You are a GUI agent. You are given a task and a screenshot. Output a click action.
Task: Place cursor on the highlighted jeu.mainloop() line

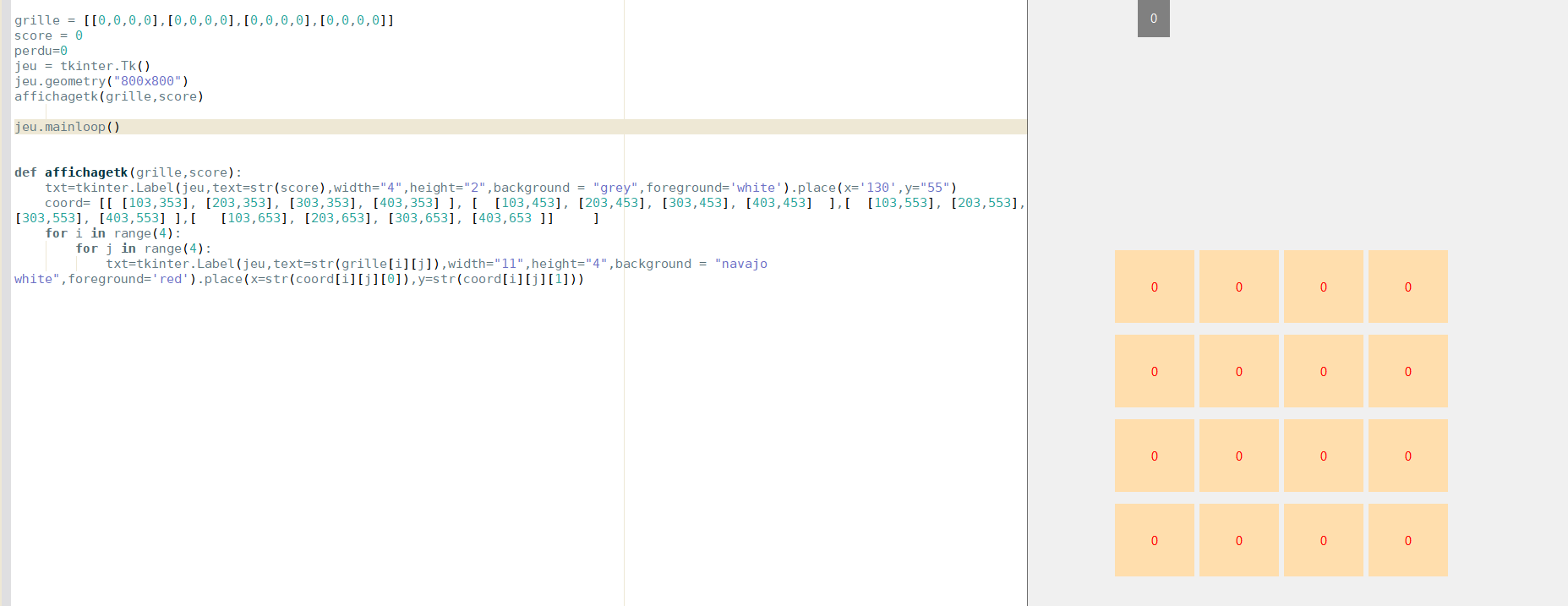click(x=68, y=127)
